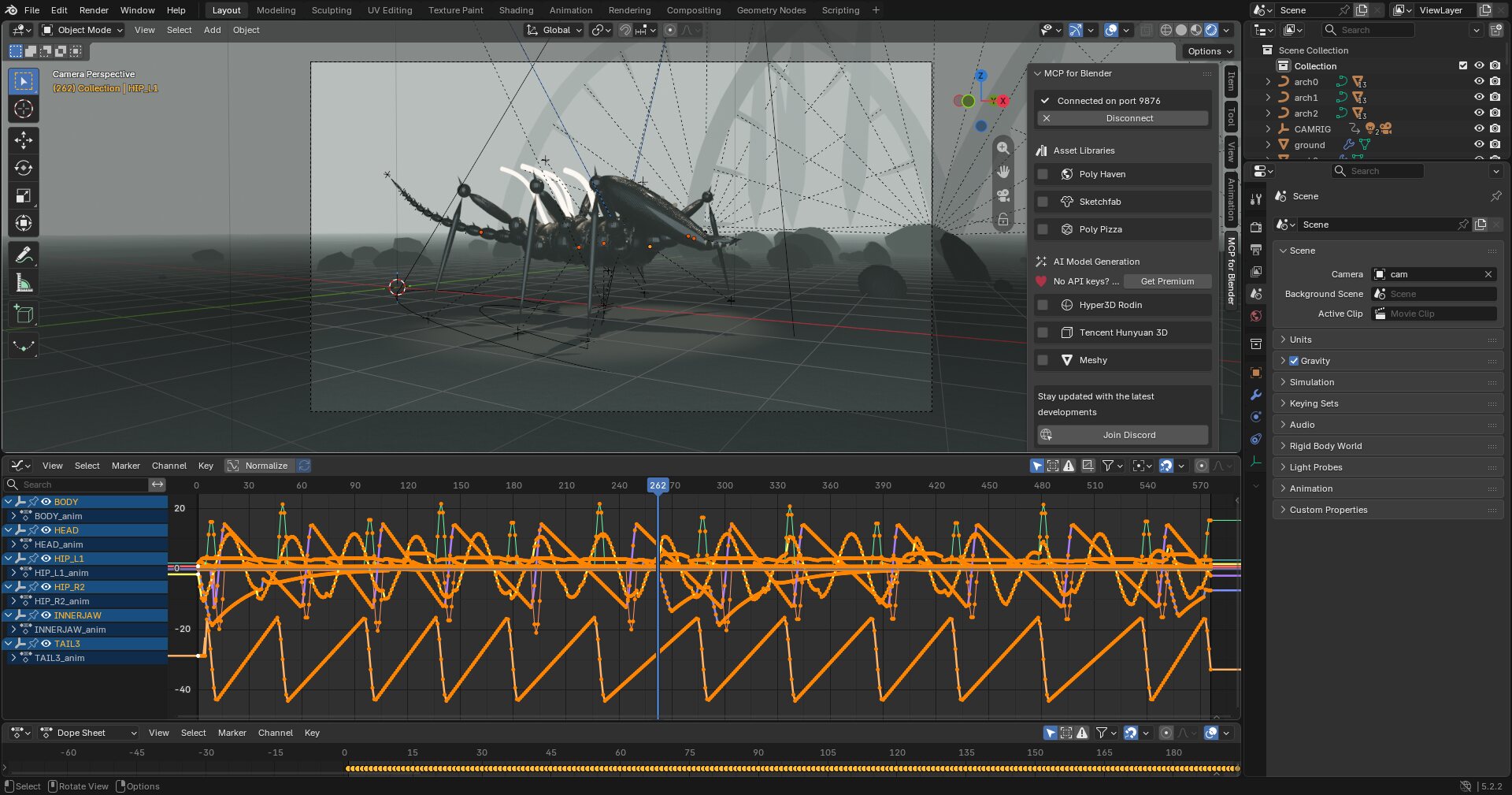Click the Blender logo icon
The image size is (1512, 795).
pos(11,10)
